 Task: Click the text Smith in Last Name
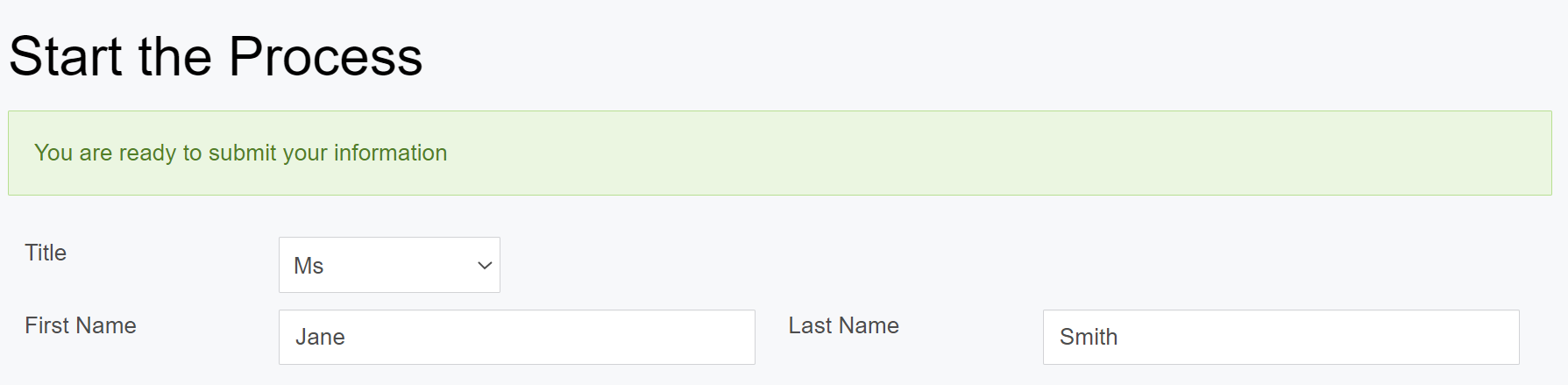click(1088, 338)
